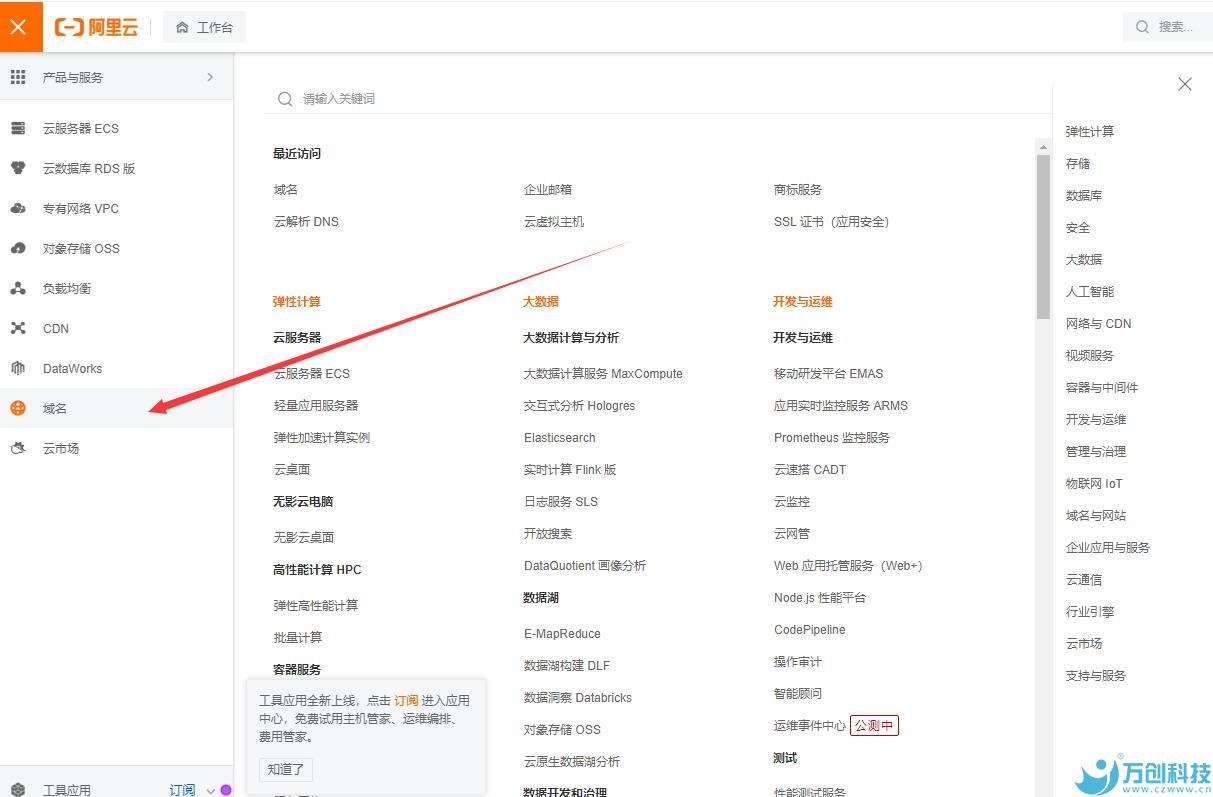1213x797 pixels.
Task: Click the 云市场 sidebar icon
Action: tap(18, 448)
